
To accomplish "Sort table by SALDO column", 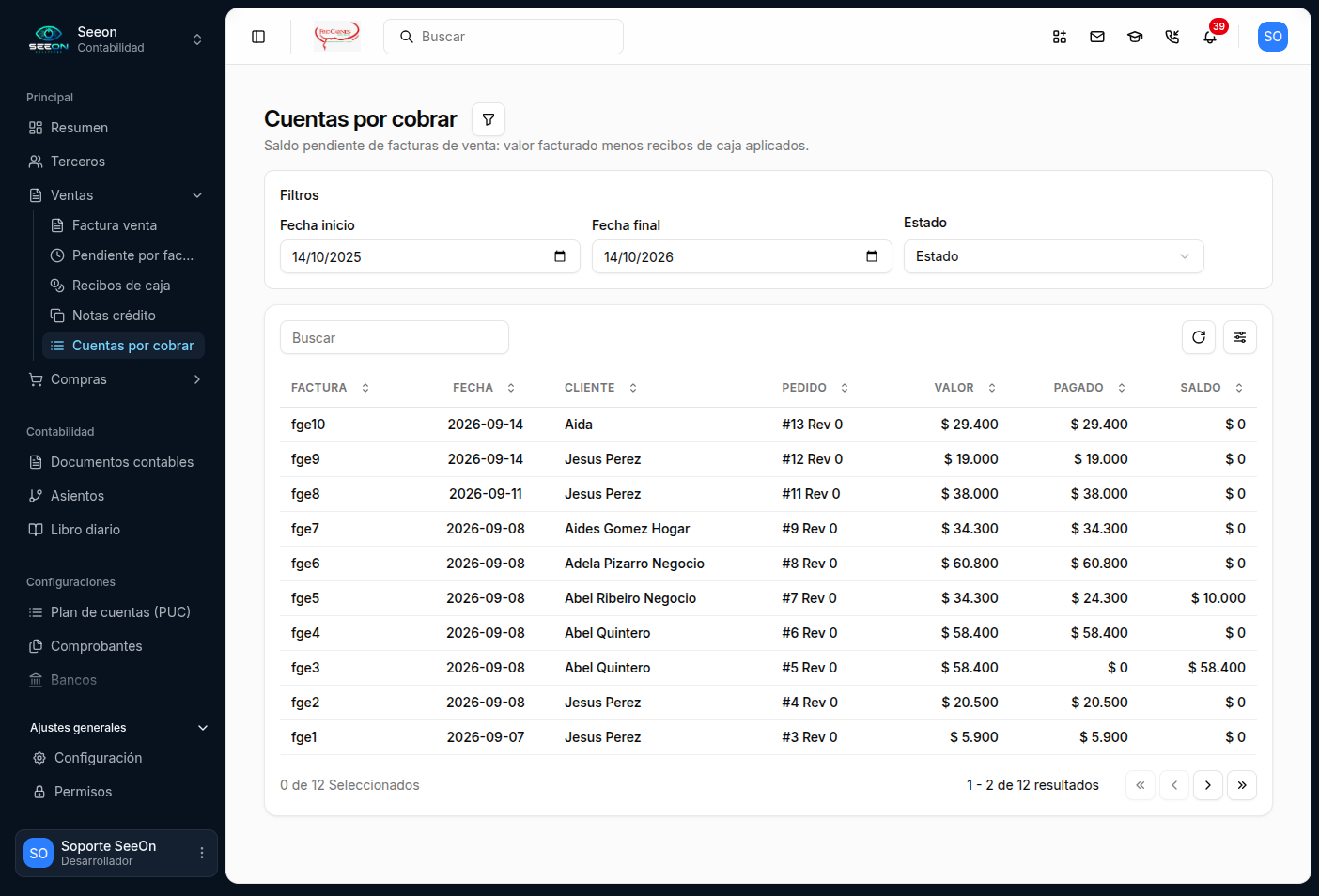I will tap(1212, 388).
